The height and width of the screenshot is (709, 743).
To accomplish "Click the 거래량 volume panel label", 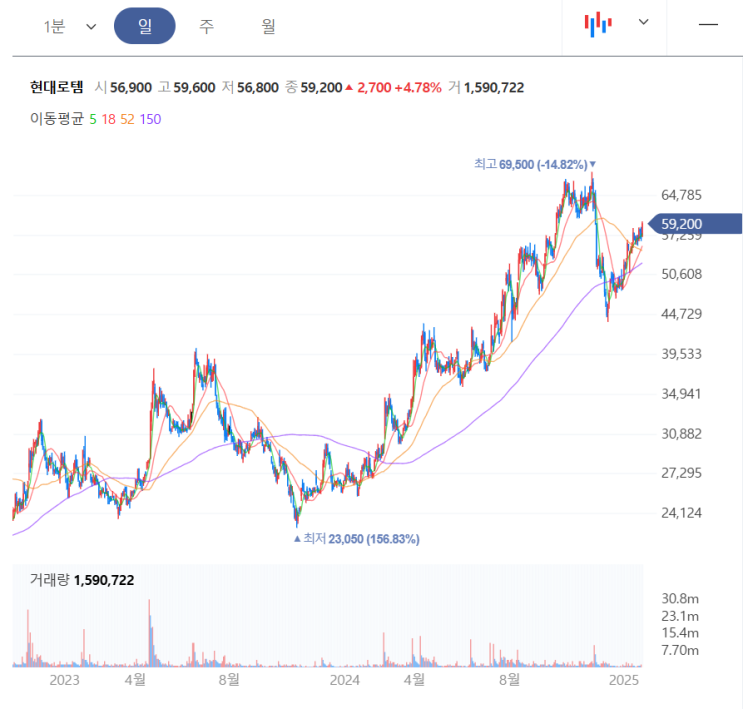I will click(x=50, y=580).
